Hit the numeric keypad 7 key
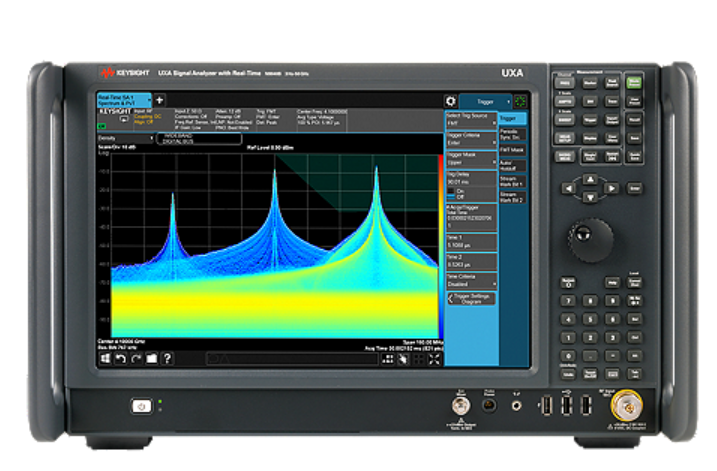Image resolution: width=717 pixels, height=471 pixels. tap(568, 300)
